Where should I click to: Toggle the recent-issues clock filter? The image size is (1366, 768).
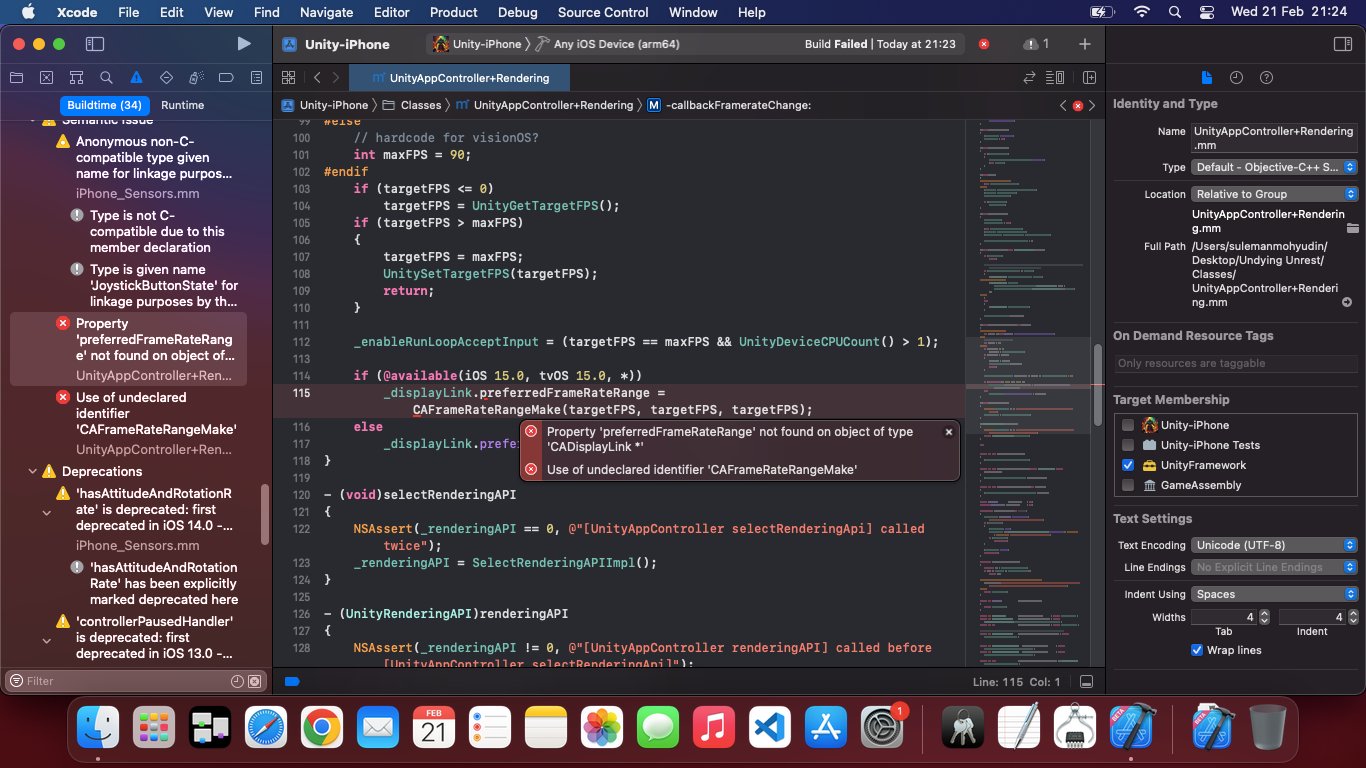pos(237,681)
